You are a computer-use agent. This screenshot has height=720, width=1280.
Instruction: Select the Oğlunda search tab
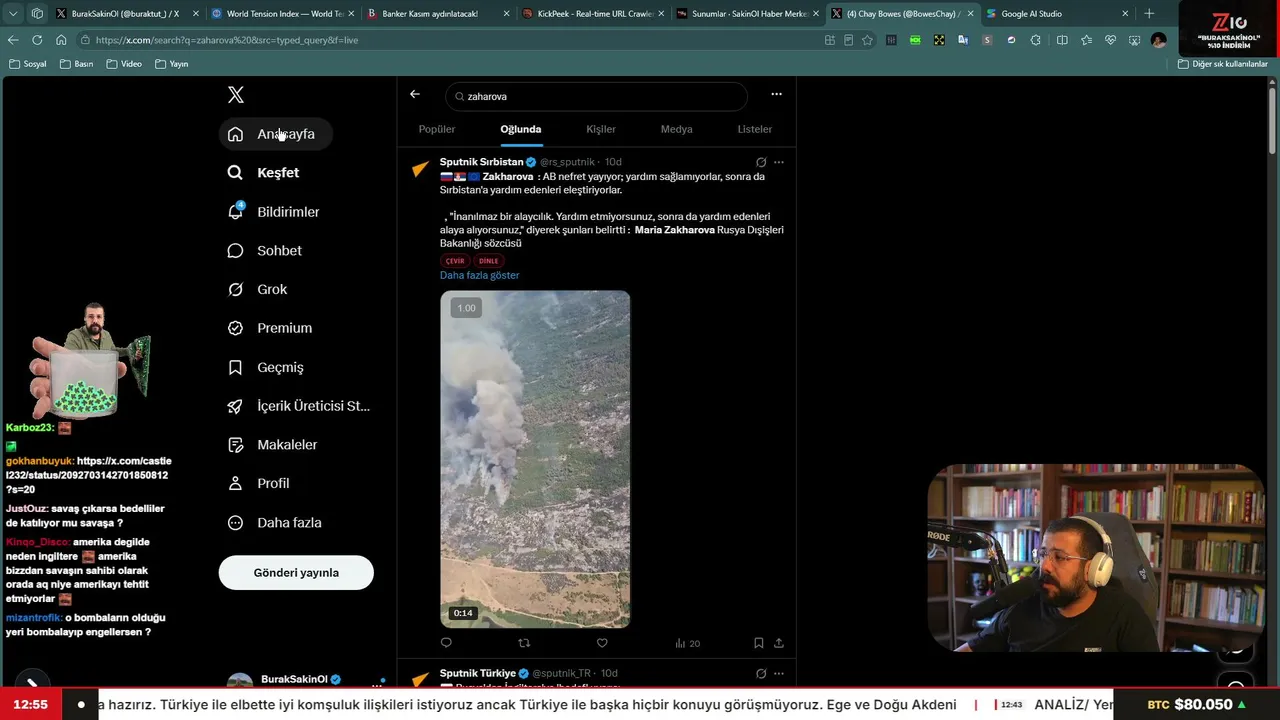tap(521, 129)
